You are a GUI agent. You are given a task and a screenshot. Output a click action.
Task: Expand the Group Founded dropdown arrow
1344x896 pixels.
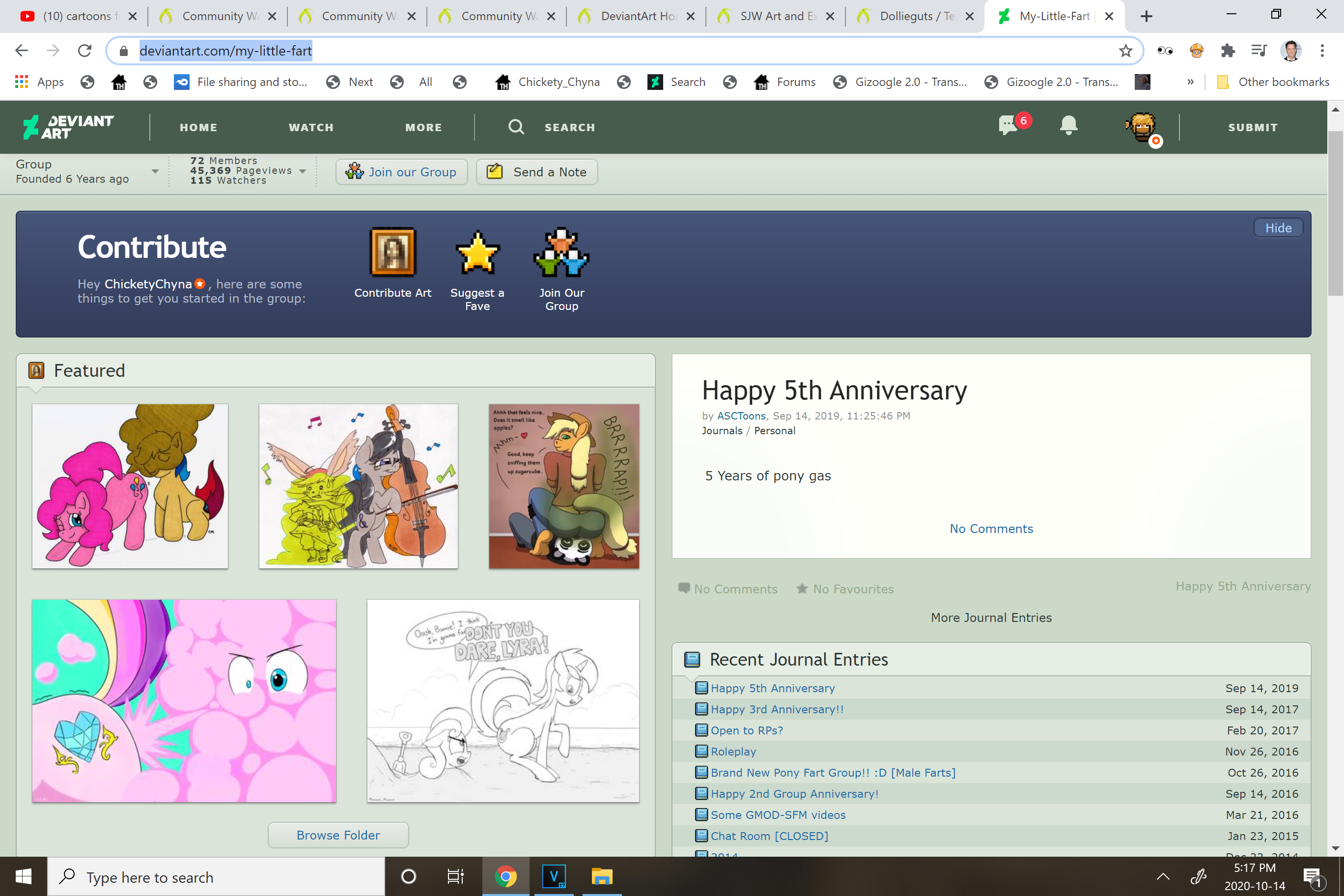[155, 171]
